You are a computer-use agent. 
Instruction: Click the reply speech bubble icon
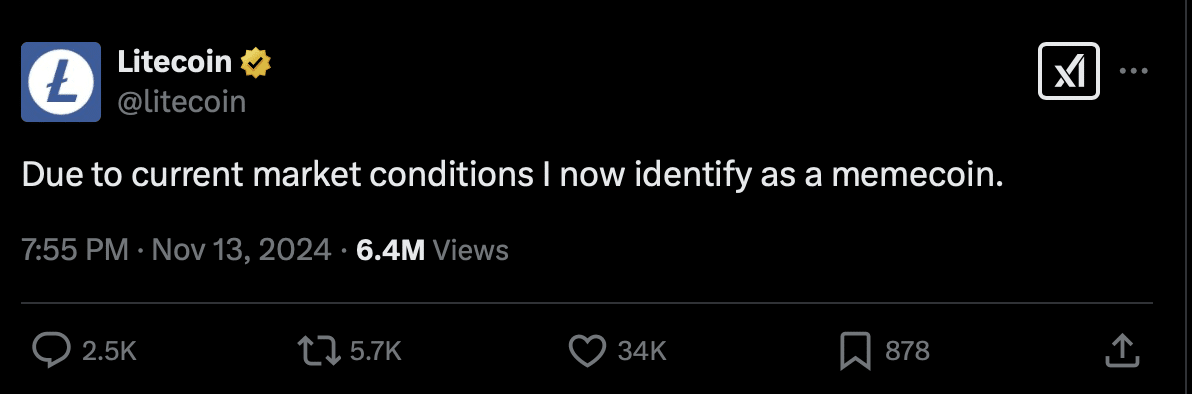(52, 351)
